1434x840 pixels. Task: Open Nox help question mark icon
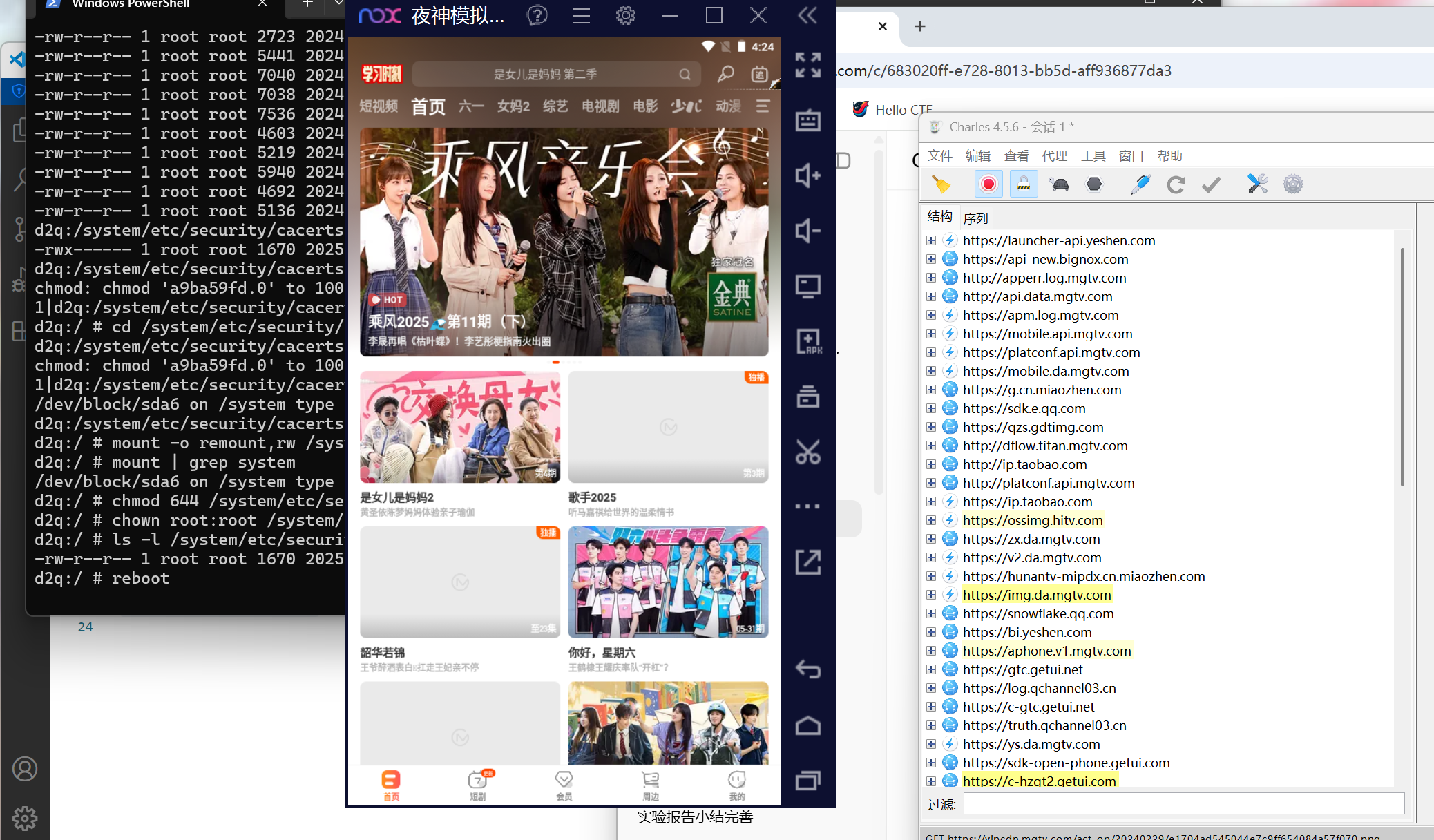537,15
